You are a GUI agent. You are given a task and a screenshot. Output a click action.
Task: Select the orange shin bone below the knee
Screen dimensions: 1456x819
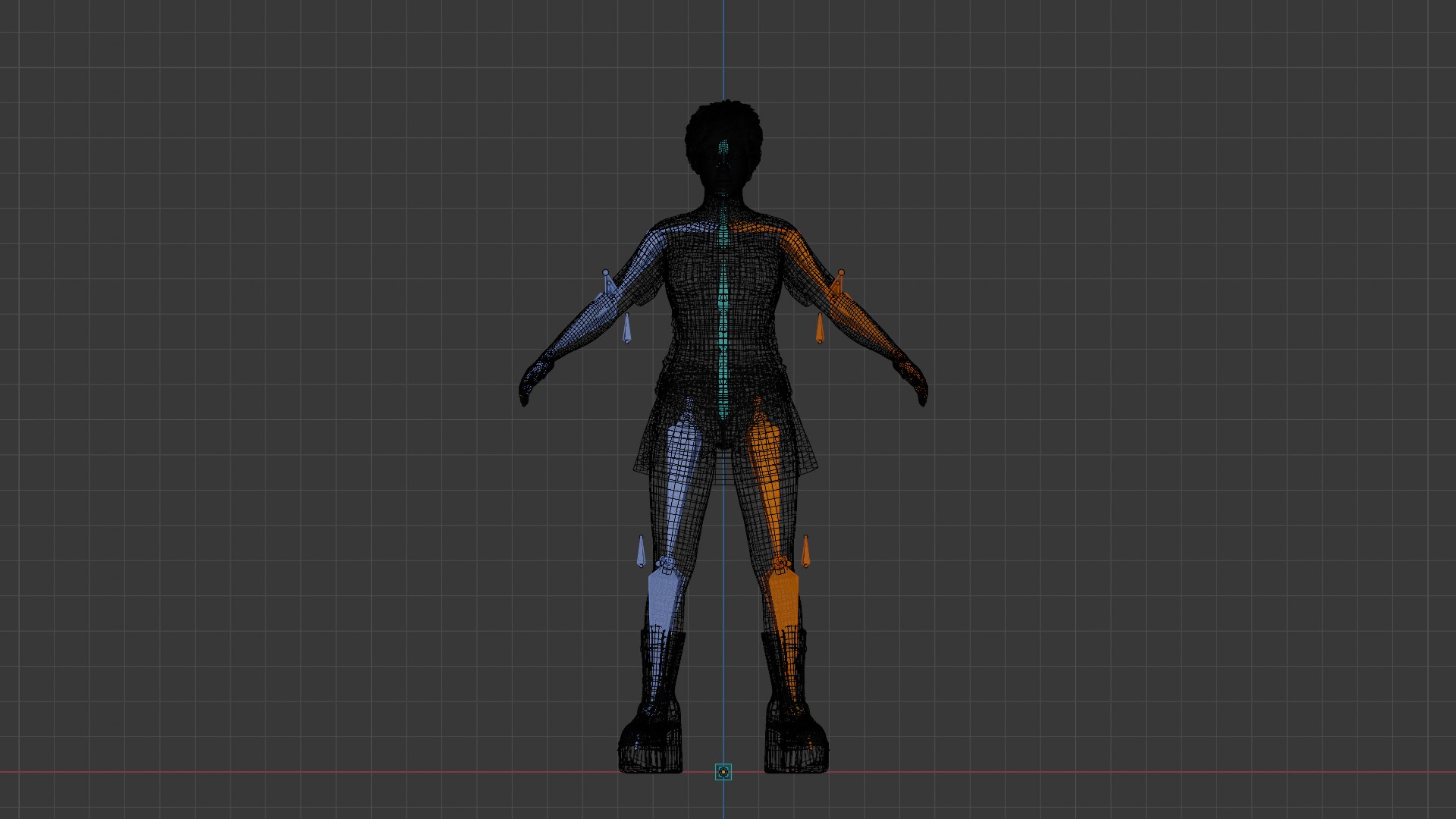[785, 607]
